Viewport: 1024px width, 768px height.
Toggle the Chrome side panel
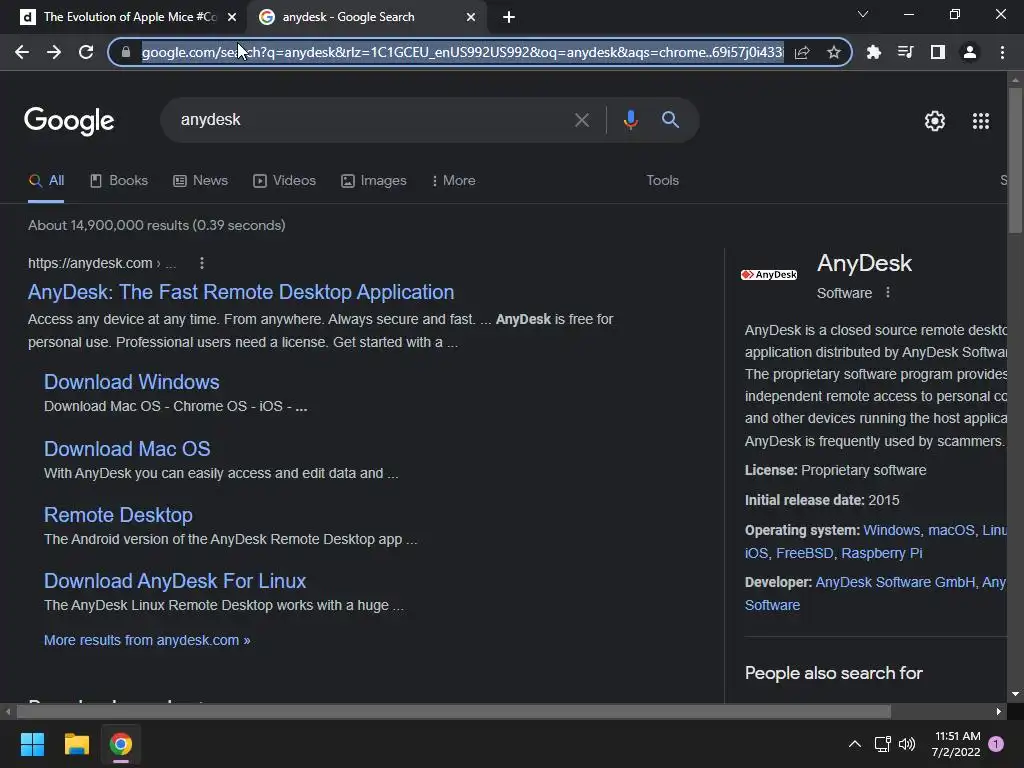937,52
